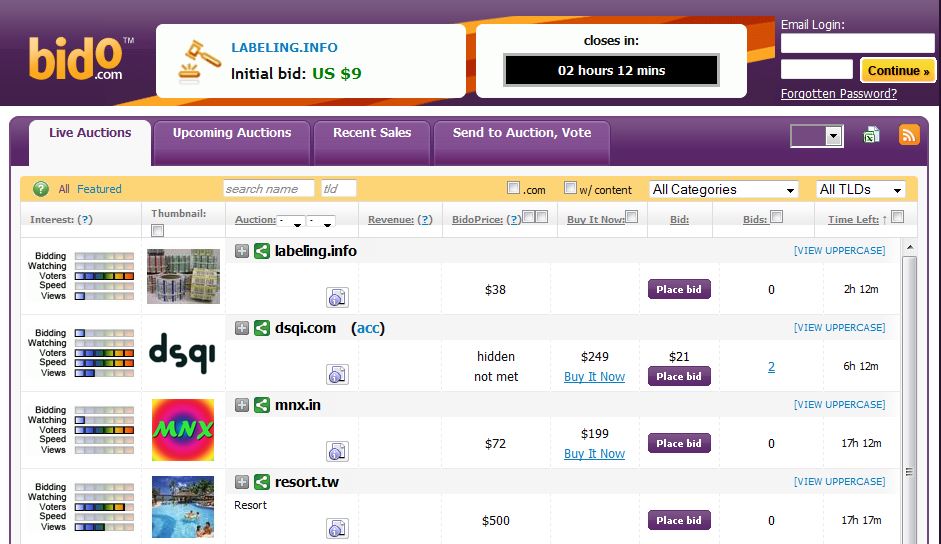Open the LABELING.INFO featured auction link

pos(284,47)
